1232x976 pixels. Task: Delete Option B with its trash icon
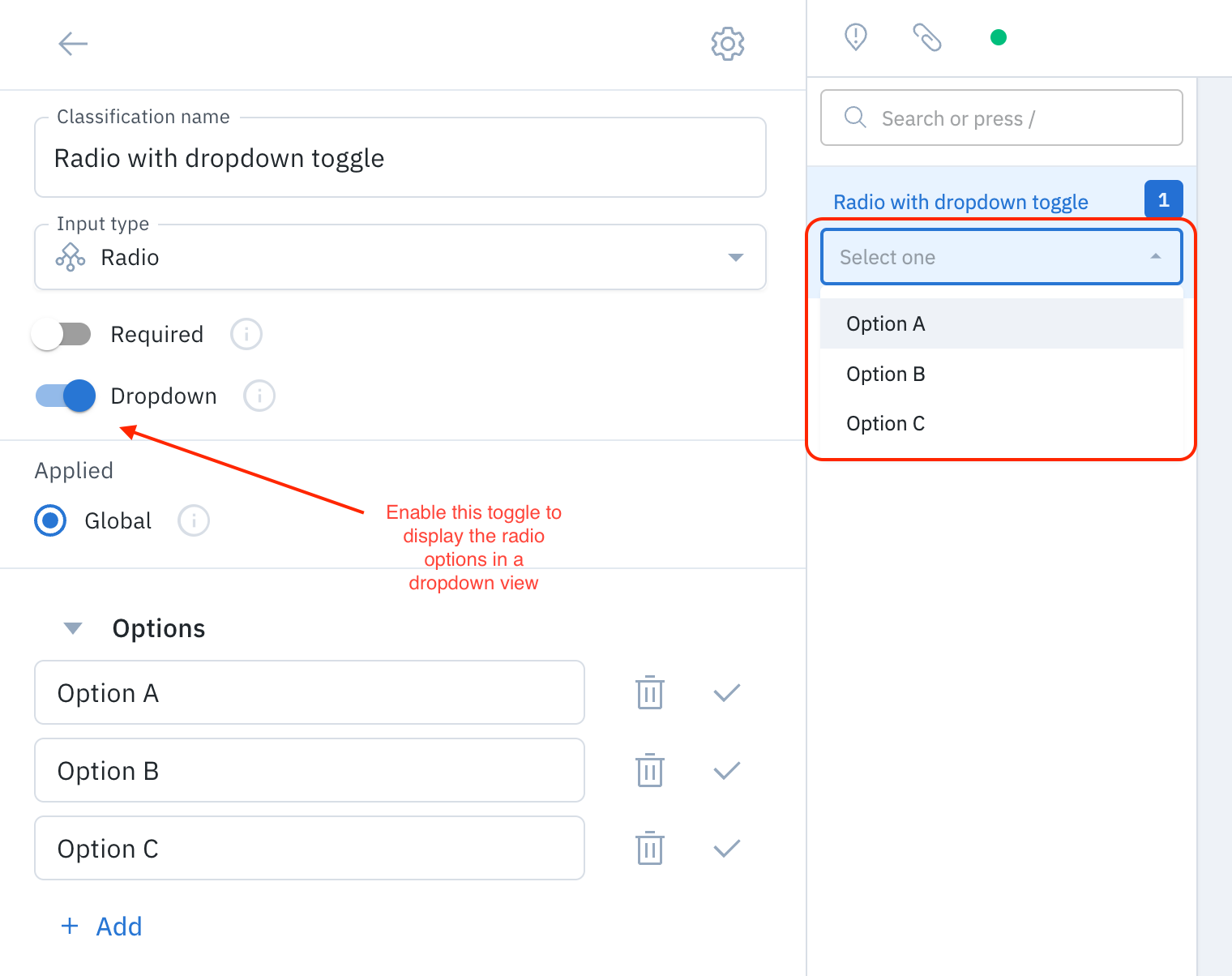(650, 771)
